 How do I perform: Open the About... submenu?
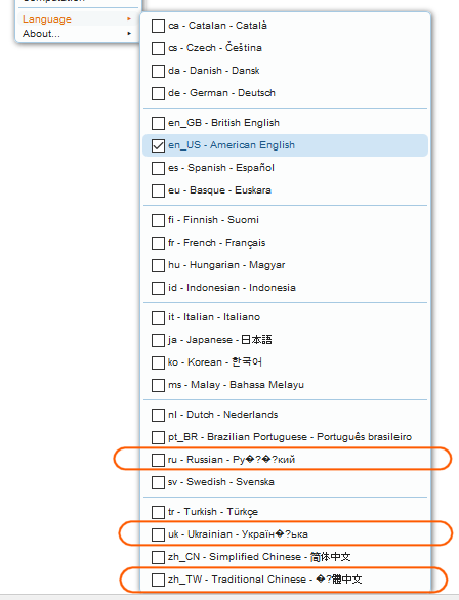click(x=78, y=34)
